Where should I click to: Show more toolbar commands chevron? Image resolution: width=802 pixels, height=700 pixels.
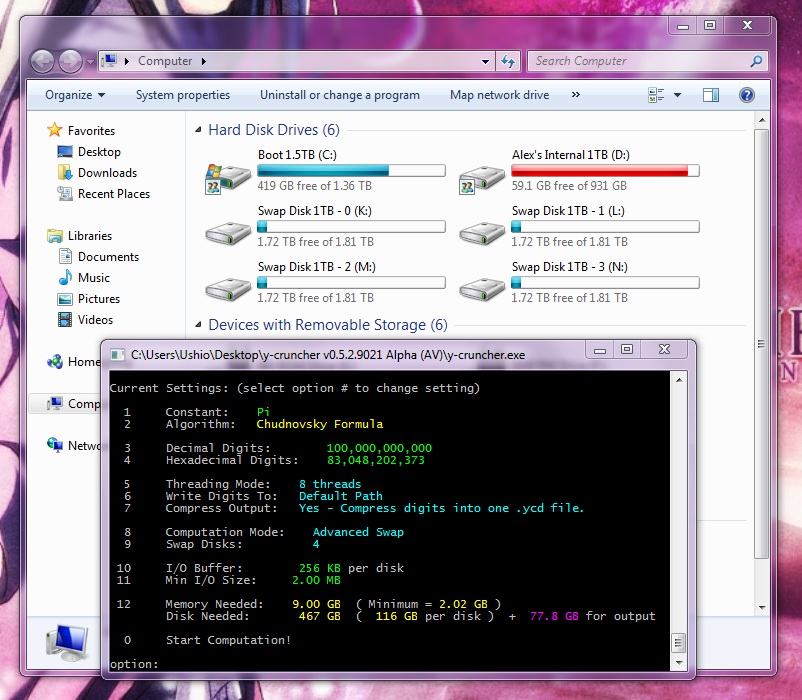pyautogui.click(x=575, y=95)
